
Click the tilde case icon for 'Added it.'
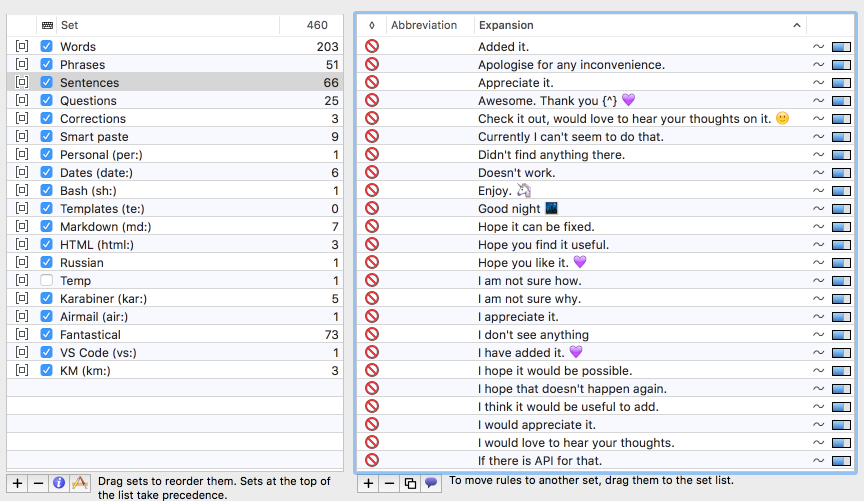click(818, 47)
